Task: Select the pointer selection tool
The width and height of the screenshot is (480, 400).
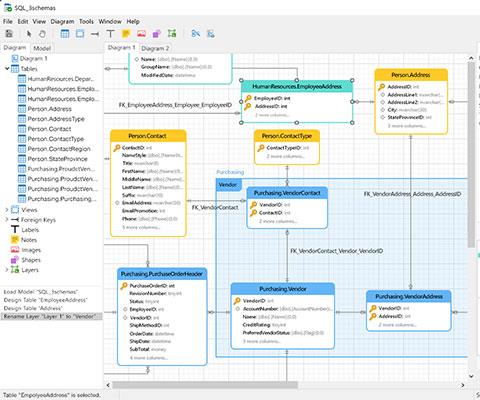Action: coord(29,33)
